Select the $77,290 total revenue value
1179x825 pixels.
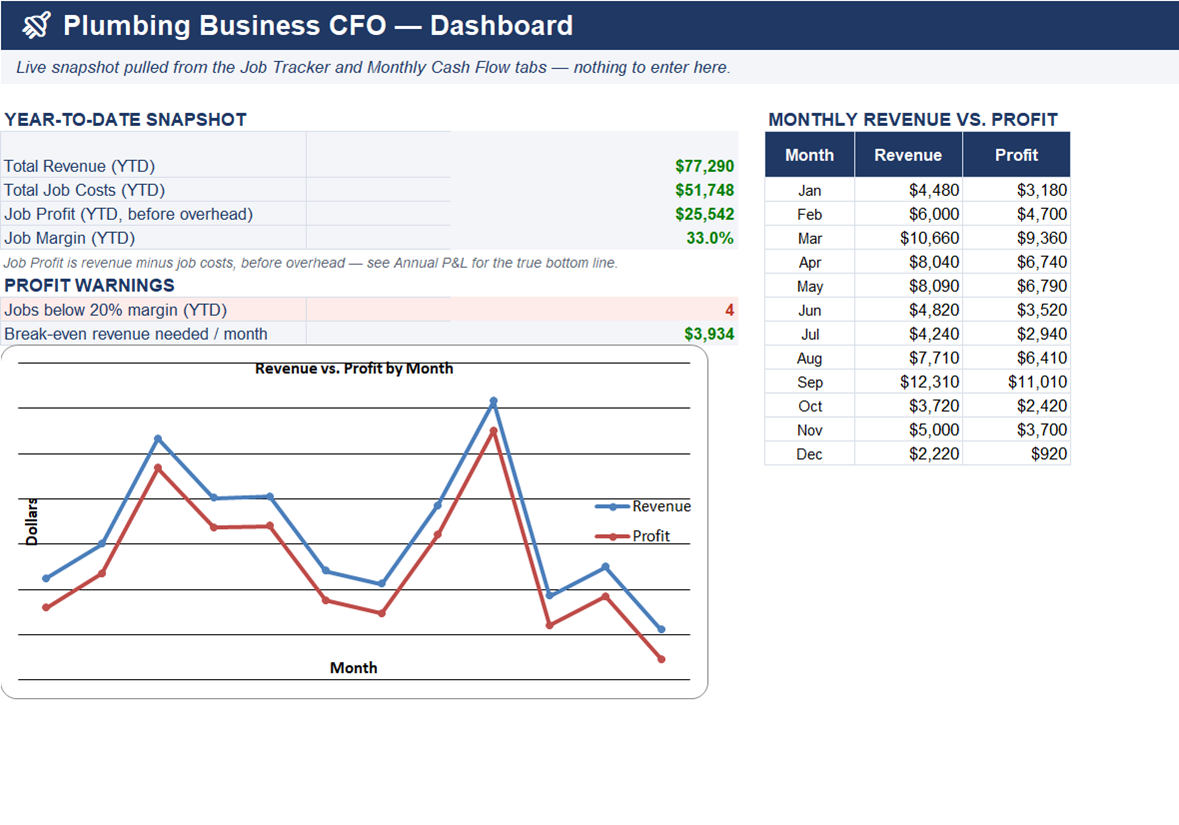click(705, 166)
